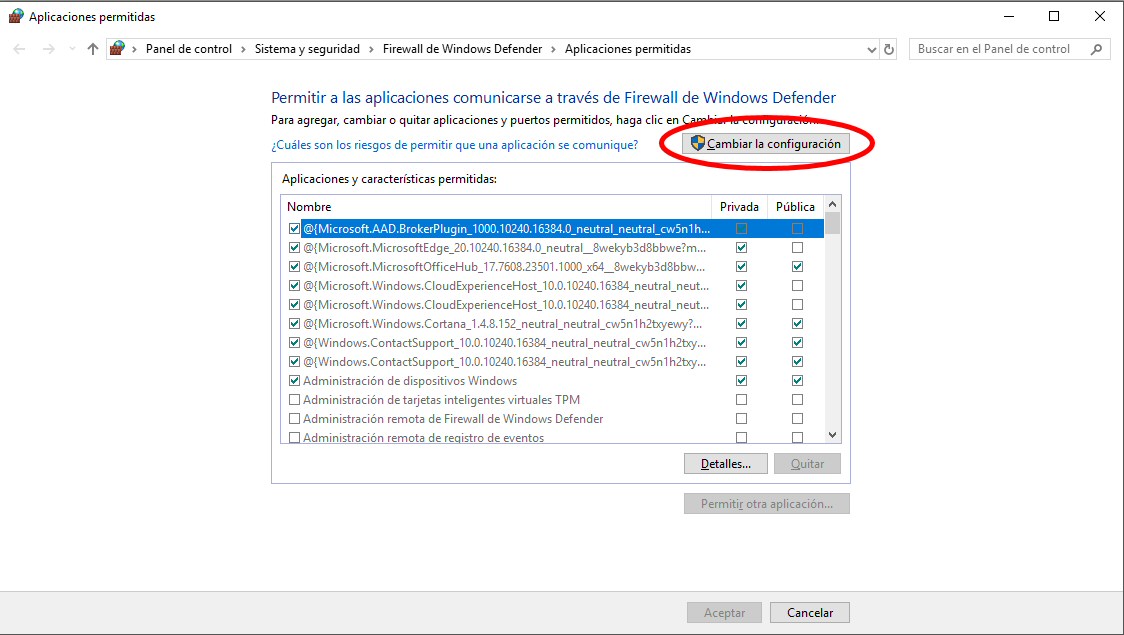This screenshot has width=1124, height=635.
Task: Check Pública for Microsoft.MicrosoftEdge entry
Action: [797, 248]
